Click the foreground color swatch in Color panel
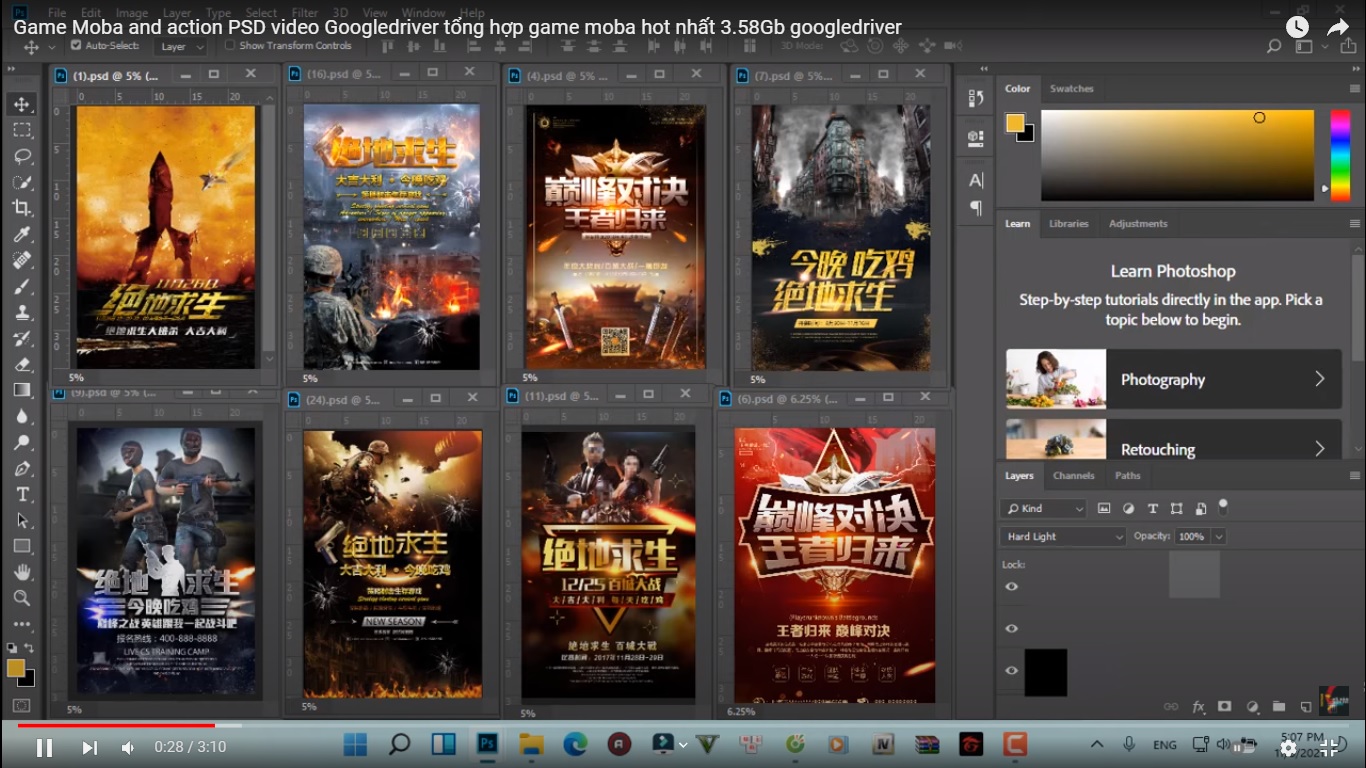Screen dimensions: 1366x768 pos(1015,123)
